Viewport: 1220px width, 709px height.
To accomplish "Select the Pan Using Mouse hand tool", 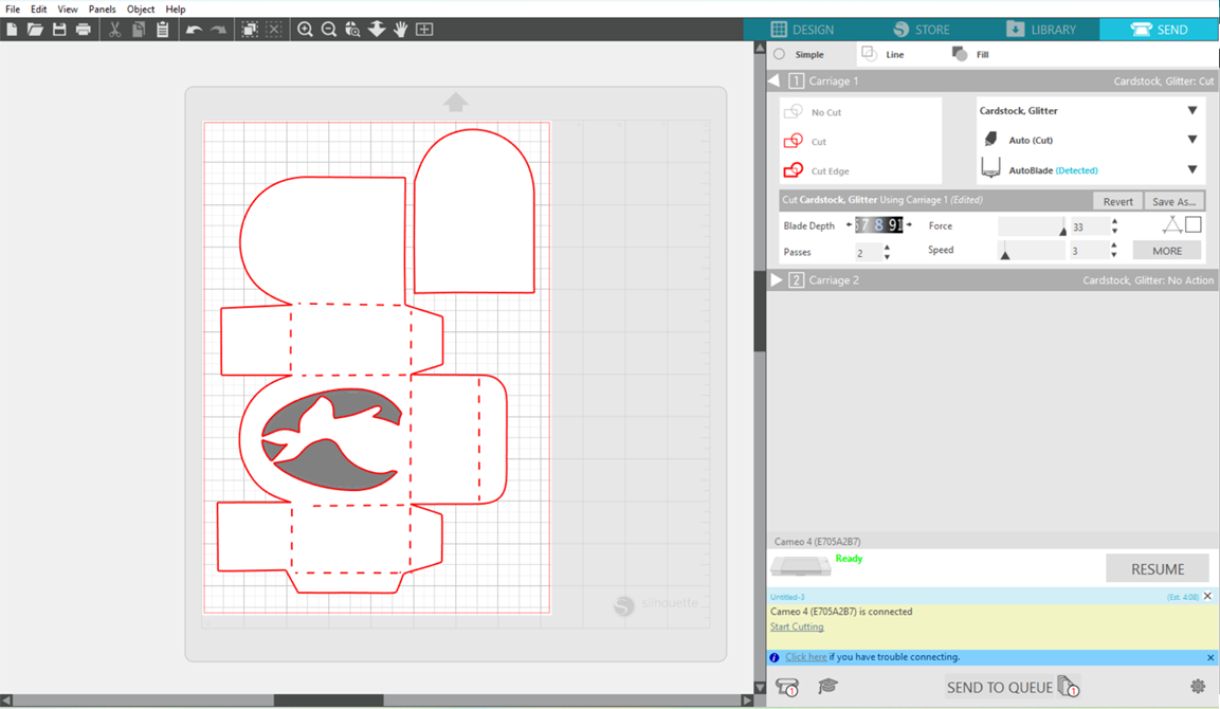I will tap(400, 29).
